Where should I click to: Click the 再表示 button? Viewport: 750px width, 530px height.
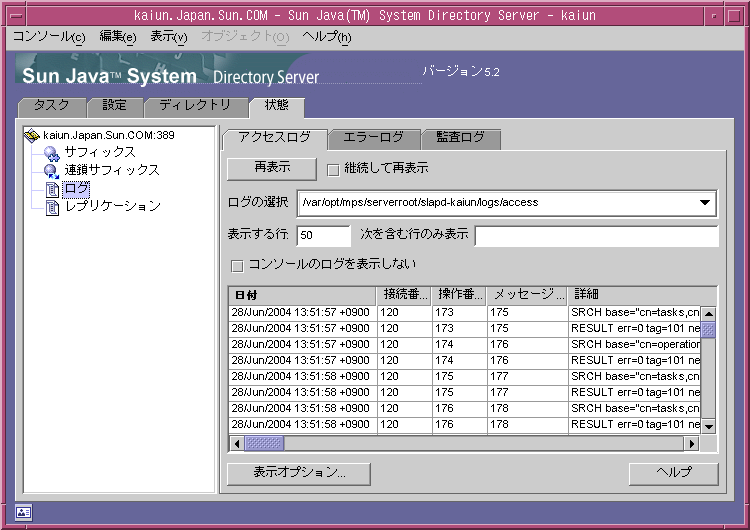272,168
